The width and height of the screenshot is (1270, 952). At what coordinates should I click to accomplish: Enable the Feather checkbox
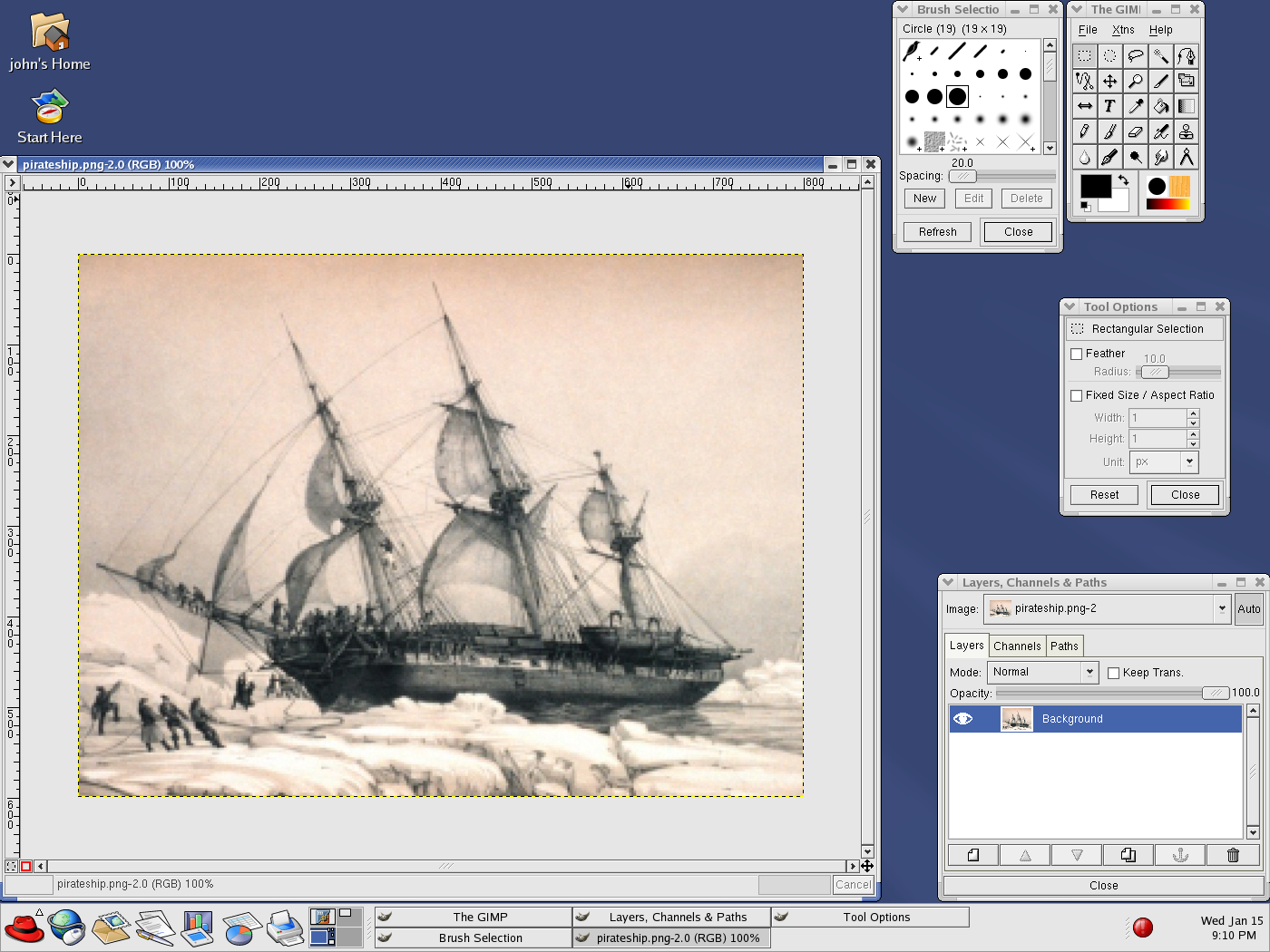click(x=1077, y=355)
